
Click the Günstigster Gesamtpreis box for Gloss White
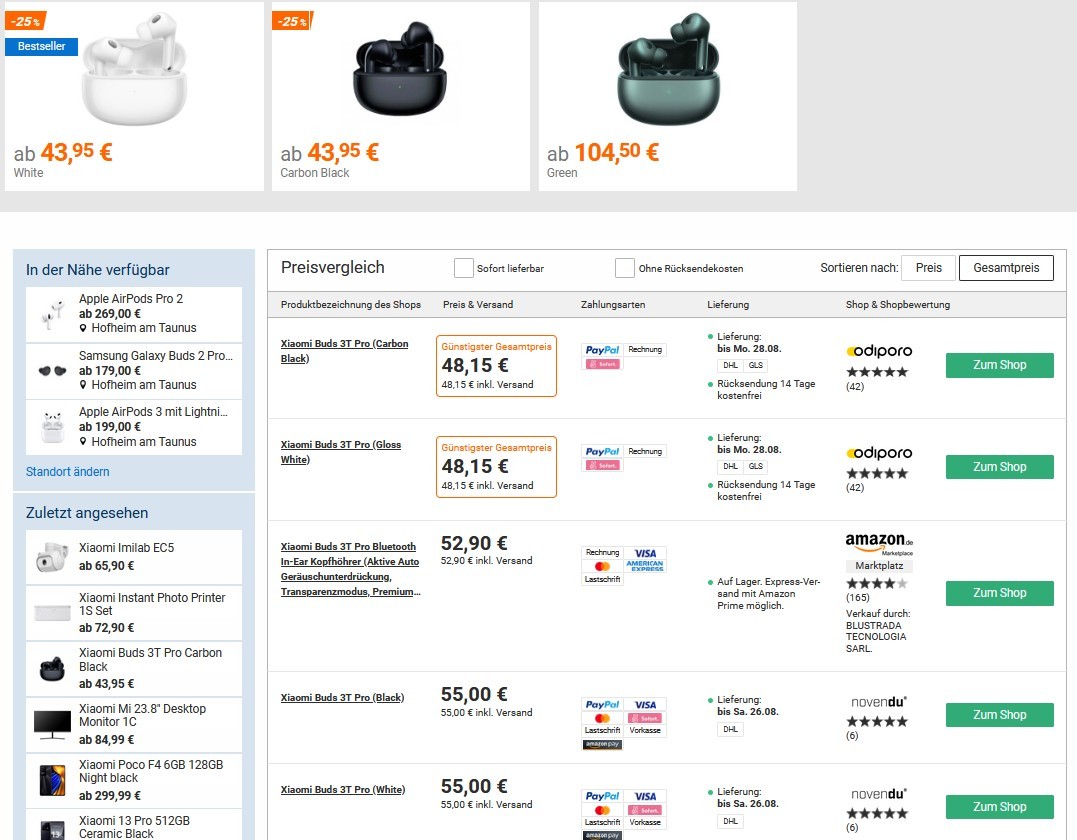496,467
